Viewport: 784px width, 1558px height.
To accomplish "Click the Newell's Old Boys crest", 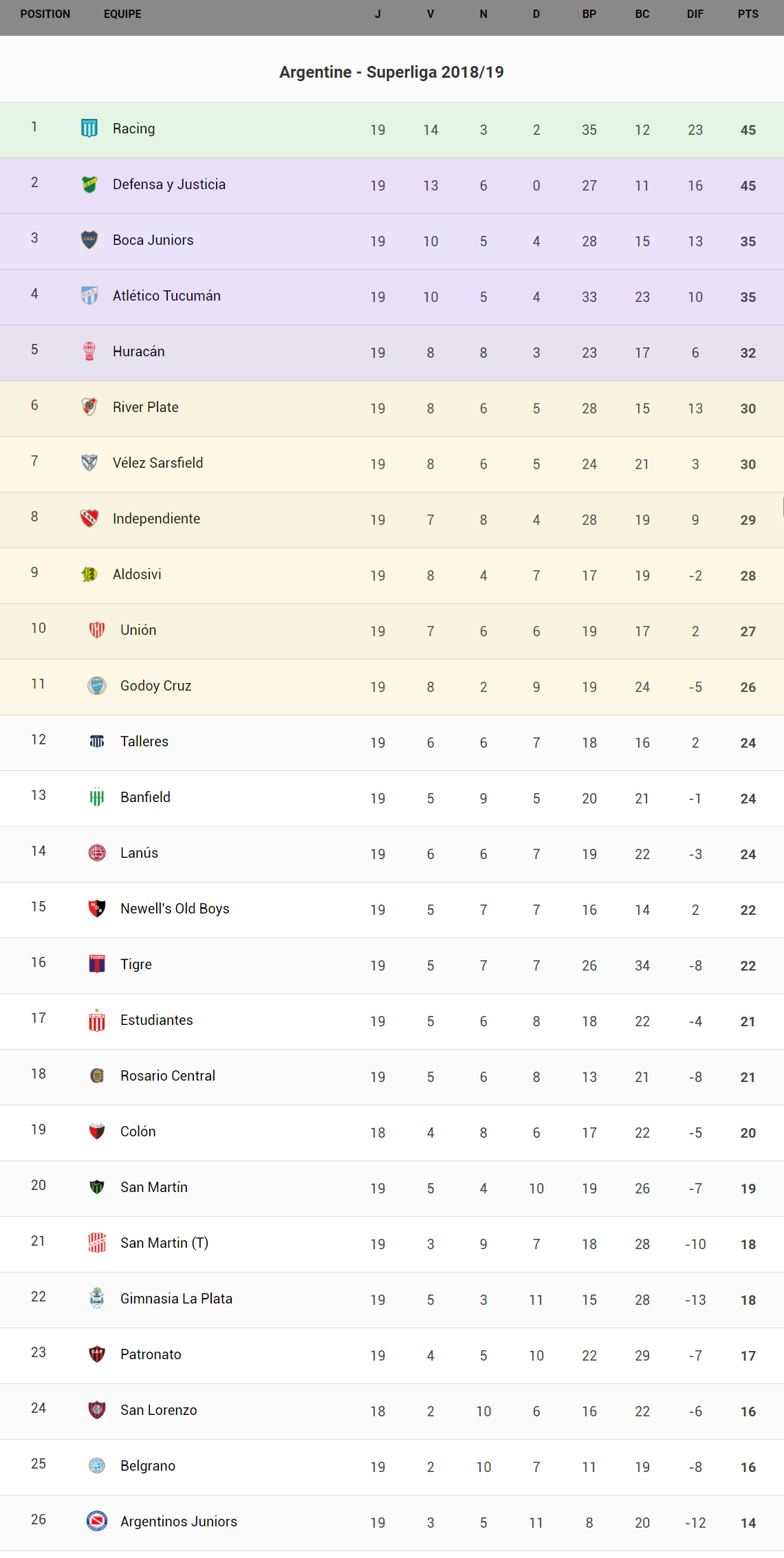I will (97, 909).
